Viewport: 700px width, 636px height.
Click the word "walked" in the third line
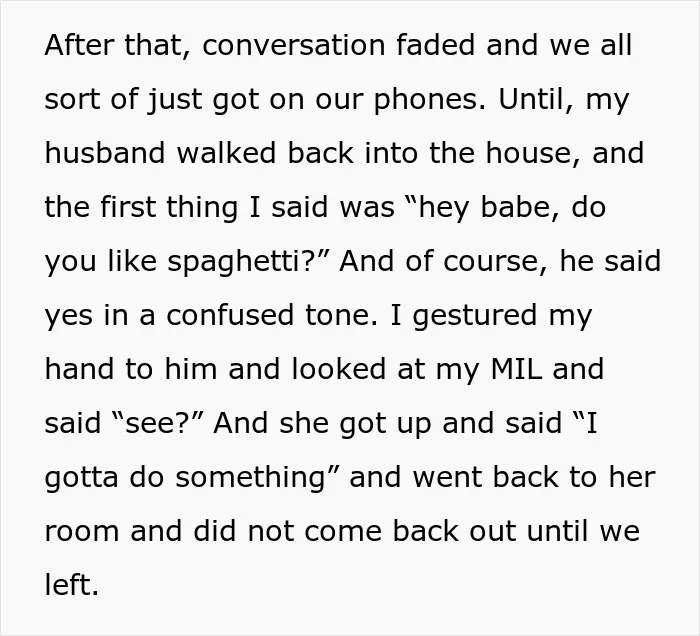(226, 153)
